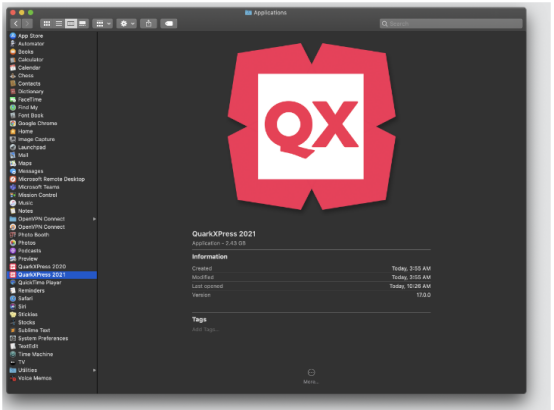554x410 pixels.
Task: Select the Notes app icon
Action: (13, 211)
